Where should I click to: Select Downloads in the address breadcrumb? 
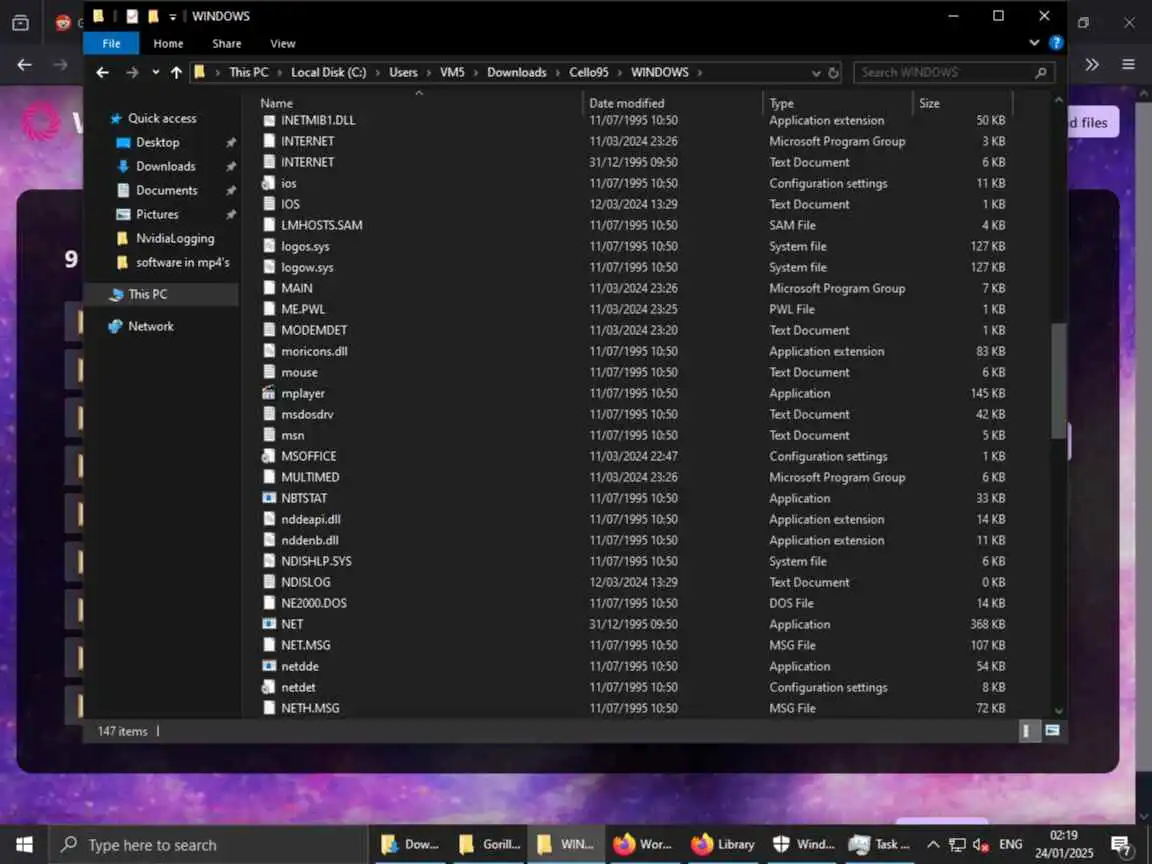click(x=516, y=72)
